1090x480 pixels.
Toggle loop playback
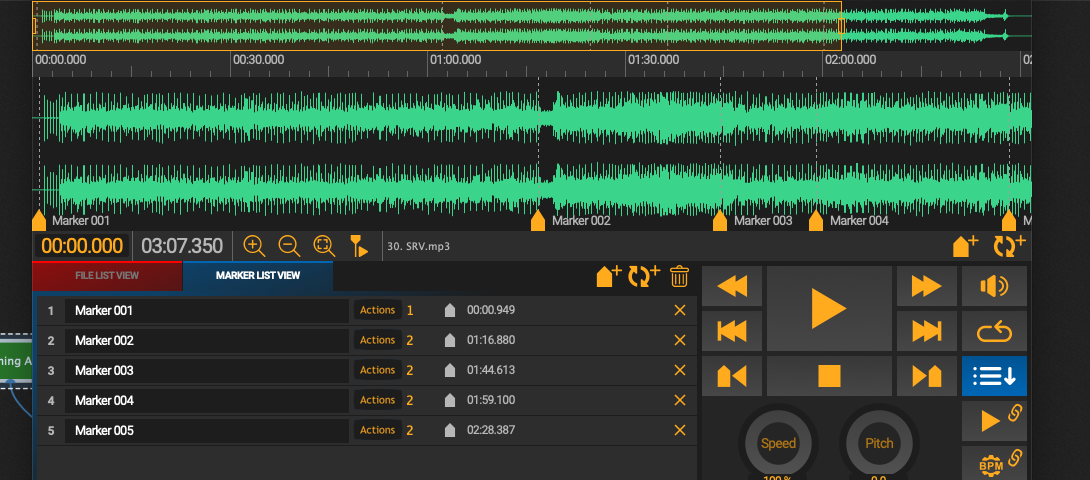tap(994, 331)
